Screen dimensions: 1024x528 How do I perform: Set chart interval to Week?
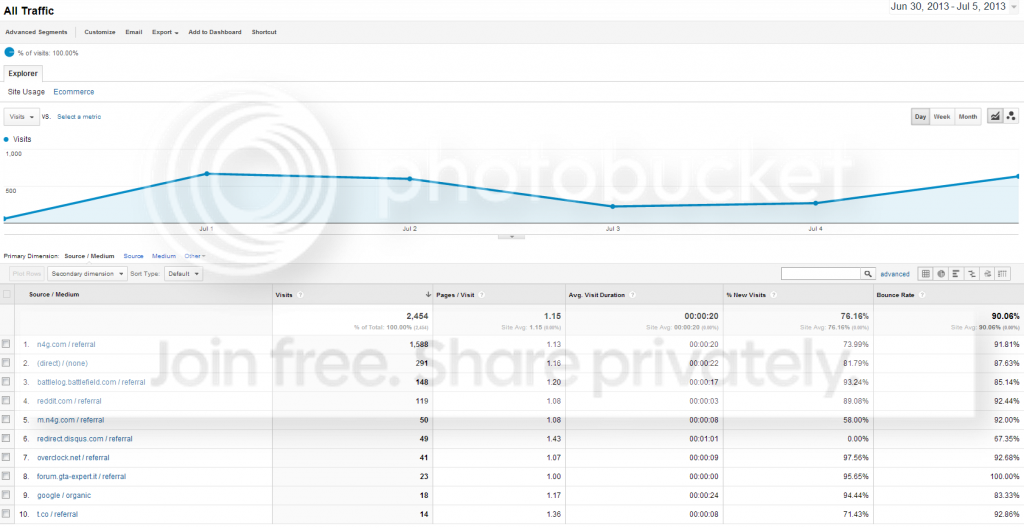click(x=942, y=116)
